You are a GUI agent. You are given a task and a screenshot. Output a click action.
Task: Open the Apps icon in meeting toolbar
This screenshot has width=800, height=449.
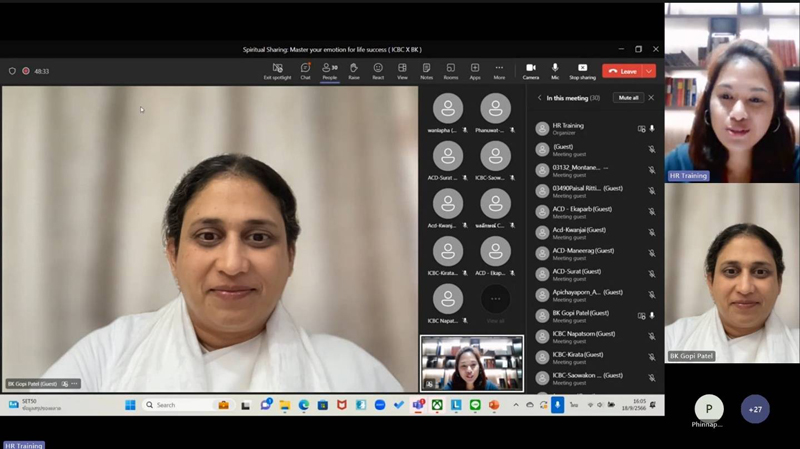(x=475, y=70)
